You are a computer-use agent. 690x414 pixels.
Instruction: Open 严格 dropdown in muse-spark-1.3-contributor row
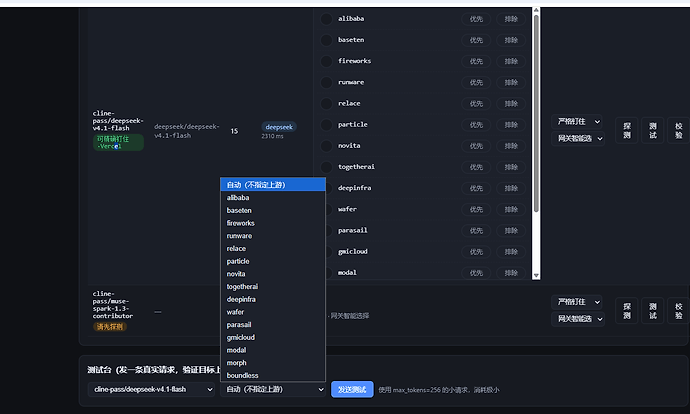[577, 302]
